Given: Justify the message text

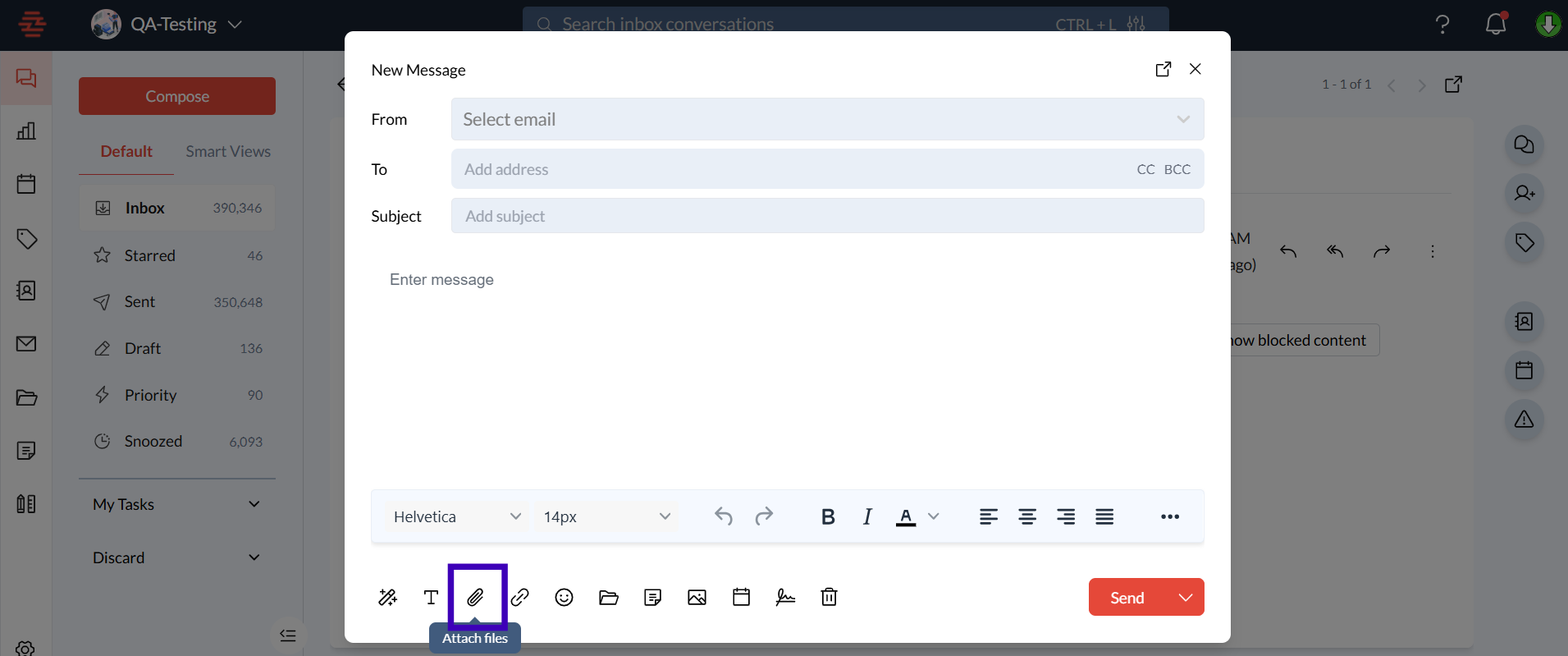Looking at the screenshot, I should 1104,516.
